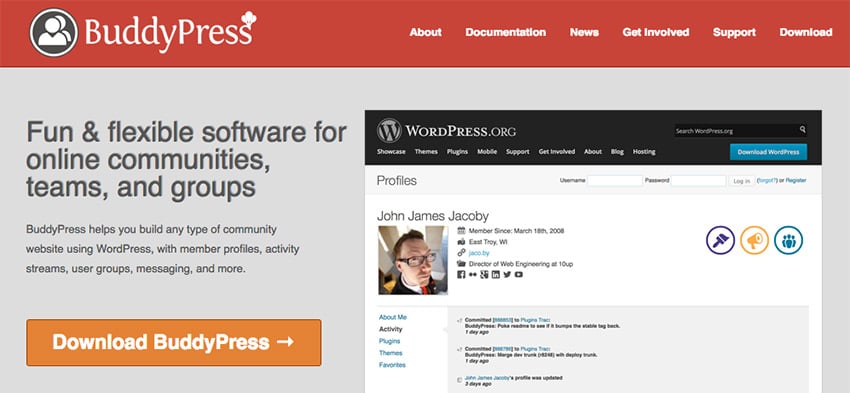Open the About menu in BuddyPress header
850x393 pixels.
pyautogui.click(x=426, y=33)
